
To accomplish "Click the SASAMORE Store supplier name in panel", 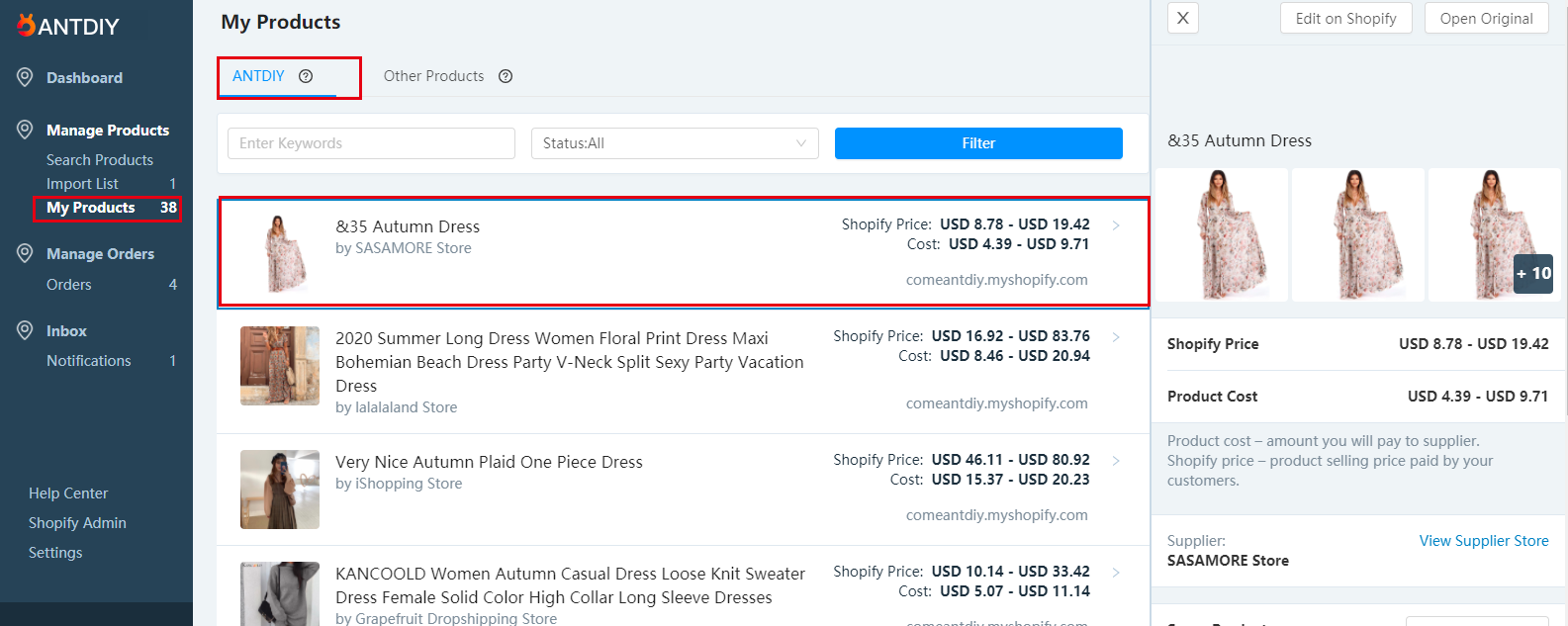I will pos(1228,561).
